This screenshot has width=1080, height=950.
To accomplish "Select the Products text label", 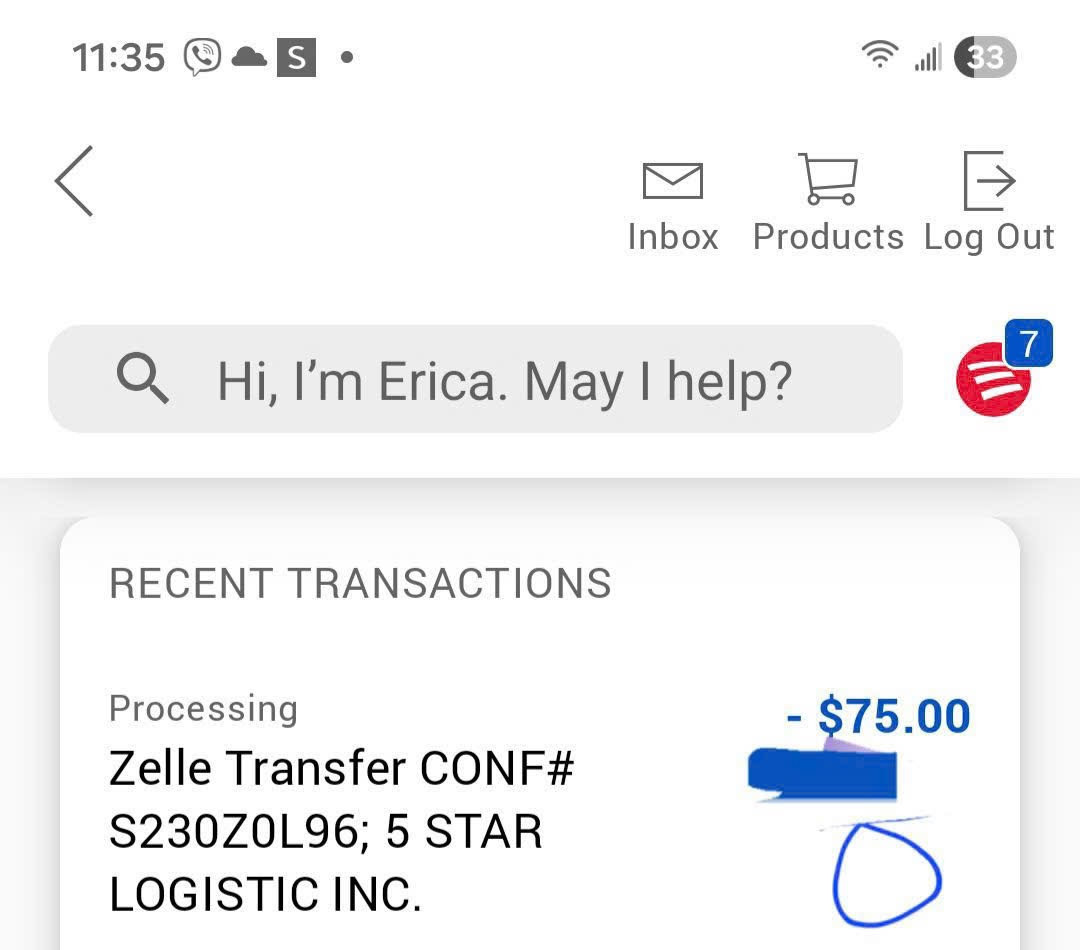I will click(828, 237).
